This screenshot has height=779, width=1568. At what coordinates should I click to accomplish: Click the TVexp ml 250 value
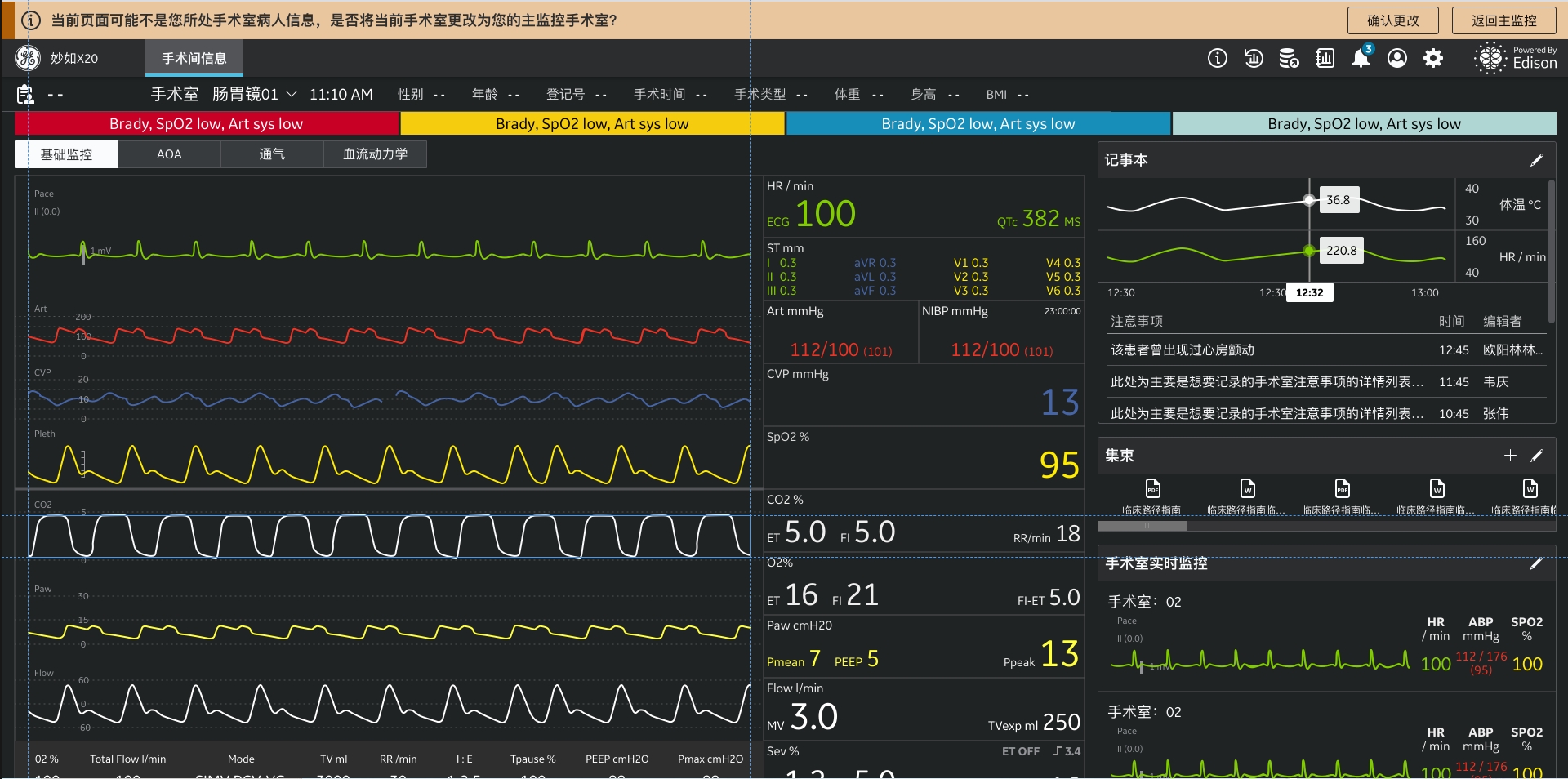(1034, 723)
